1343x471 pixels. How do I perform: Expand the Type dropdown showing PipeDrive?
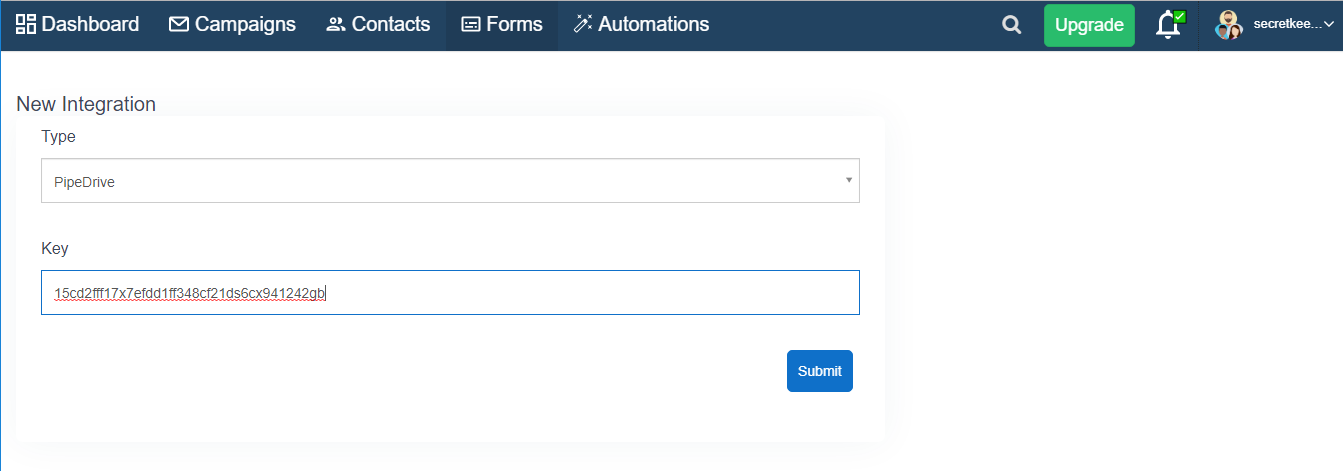pyautogui.click(x=450, y=181)
